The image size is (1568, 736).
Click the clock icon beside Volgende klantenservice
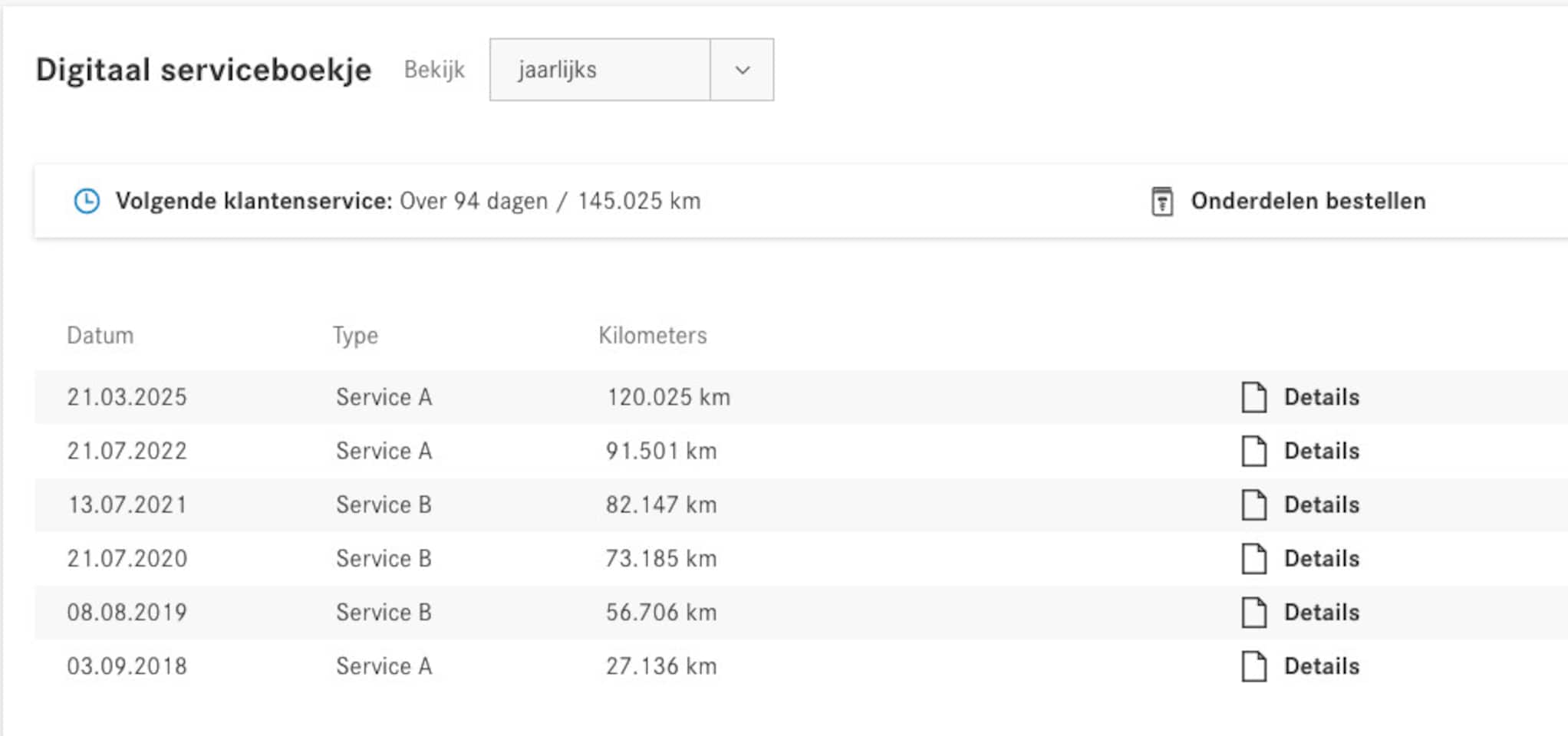[x=87, y=201]
